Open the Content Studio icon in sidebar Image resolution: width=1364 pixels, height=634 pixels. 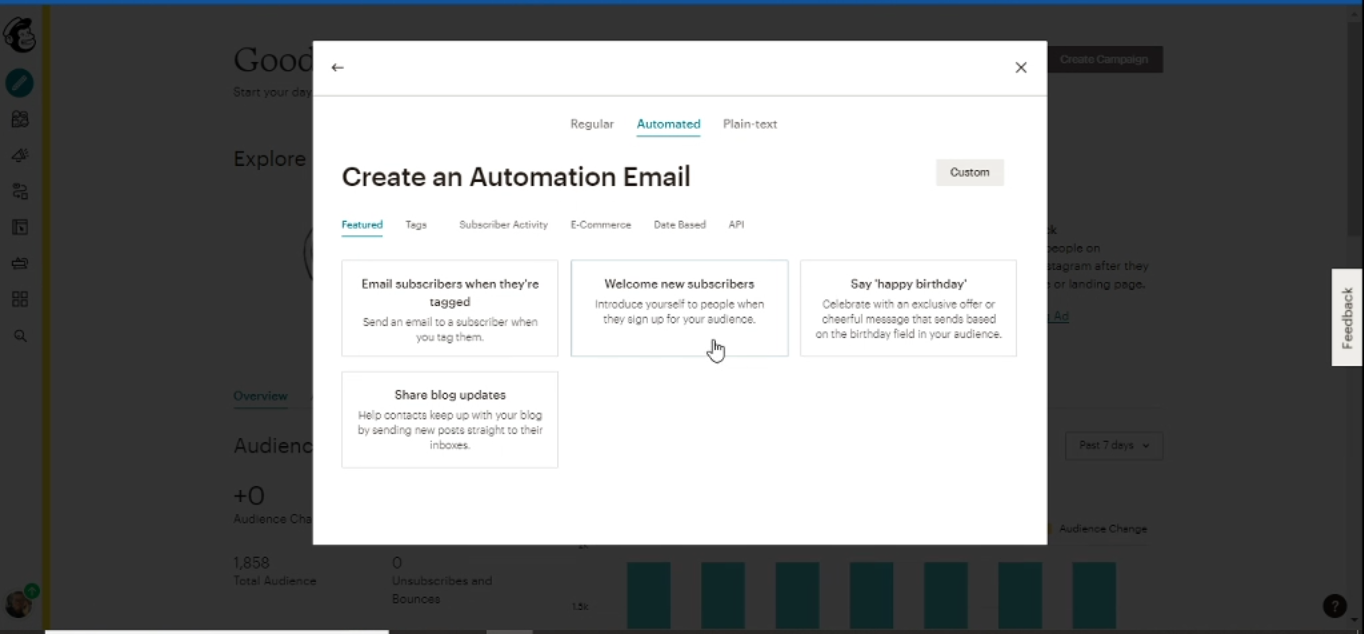pos(19,263)
